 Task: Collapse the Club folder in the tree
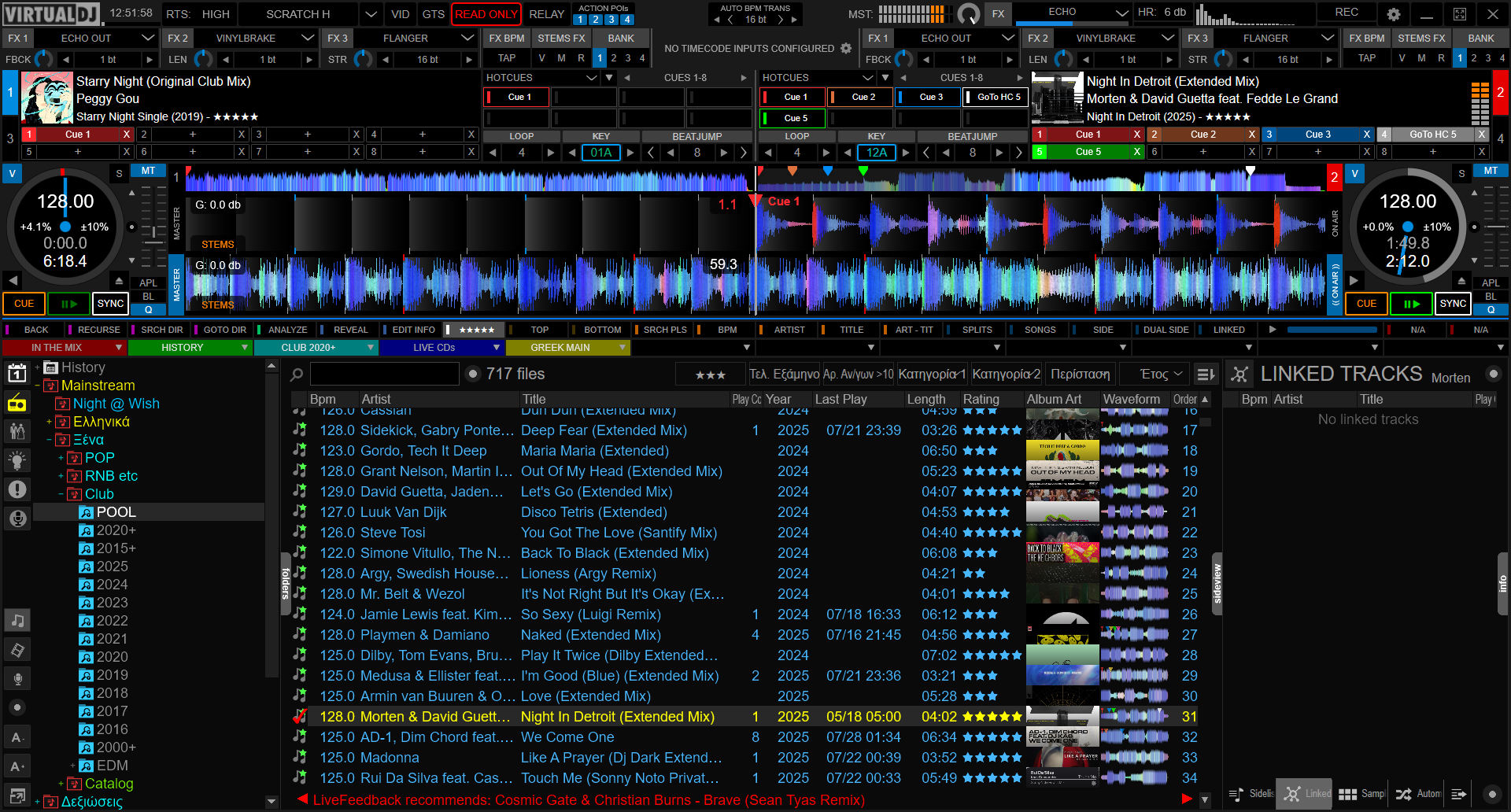61,494
